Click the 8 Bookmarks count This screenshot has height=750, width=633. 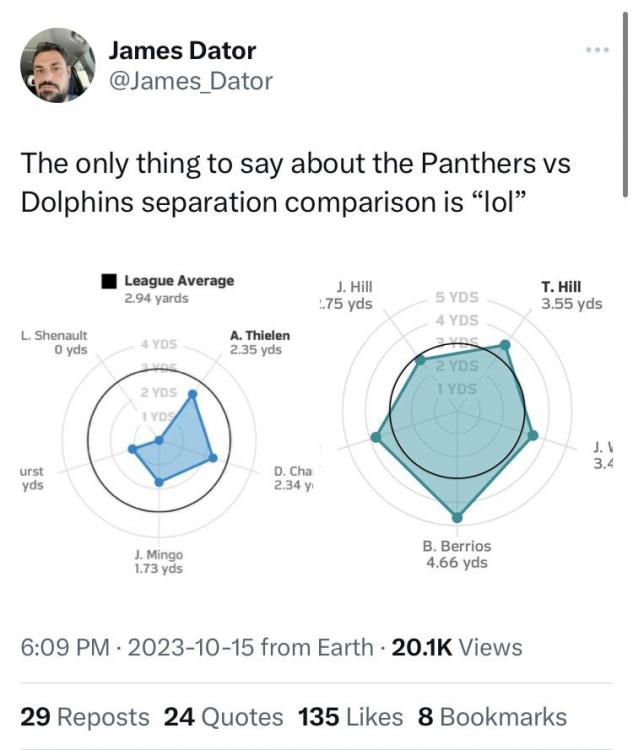(492, 717)
